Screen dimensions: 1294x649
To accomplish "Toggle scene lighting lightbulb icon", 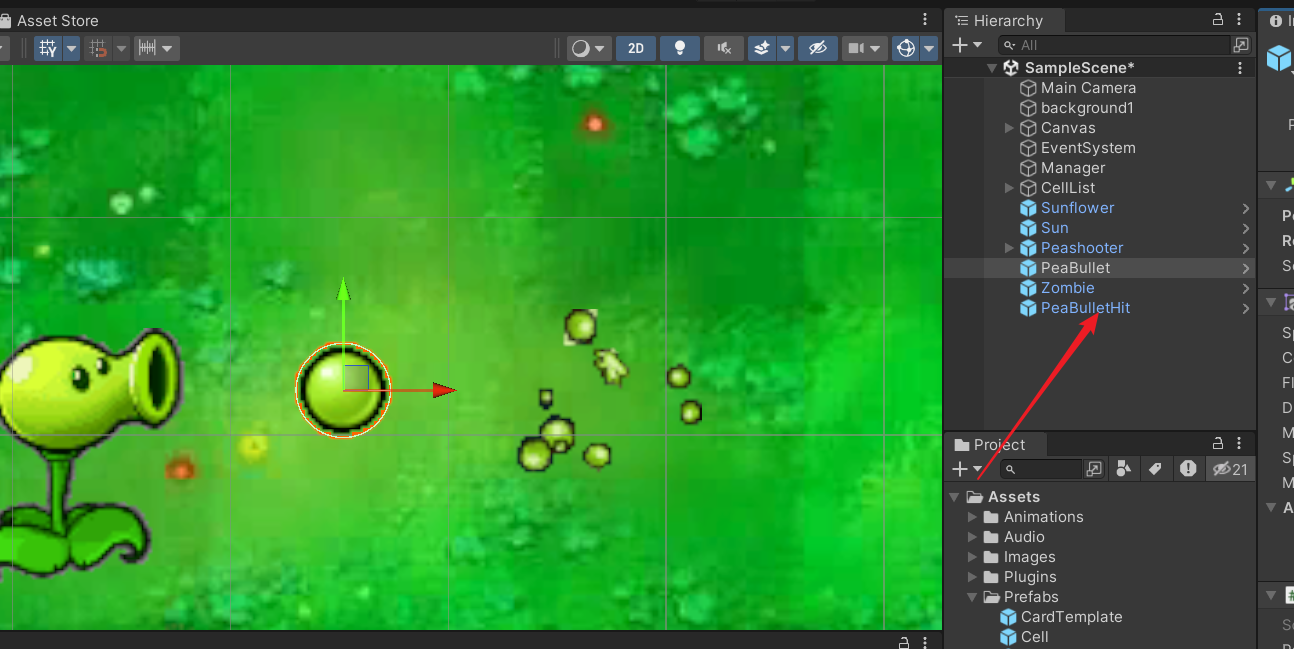I will pyautogui.click(x=680, y=48).
